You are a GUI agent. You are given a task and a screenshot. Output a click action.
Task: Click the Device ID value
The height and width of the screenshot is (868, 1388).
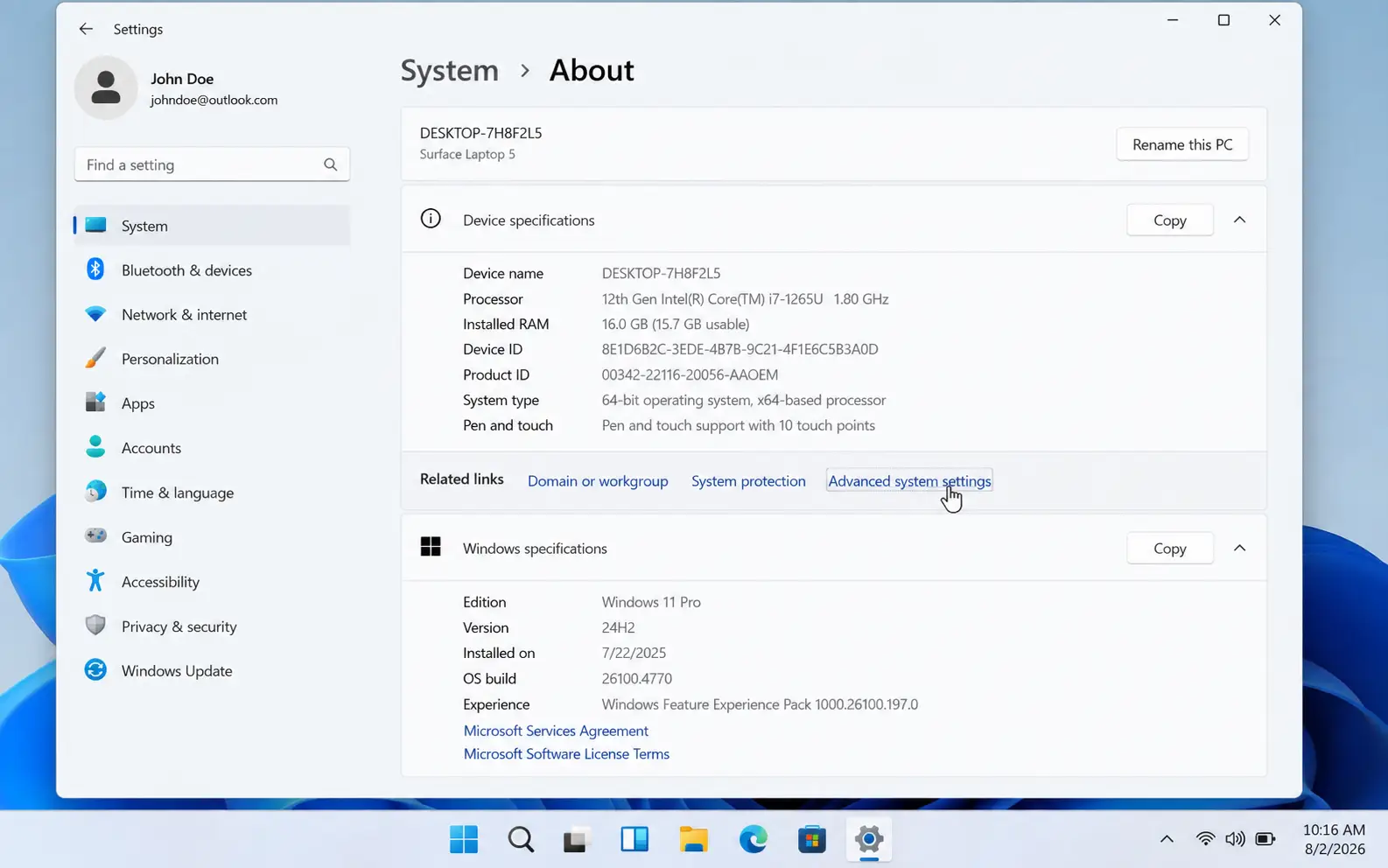[x=740, y=348]
